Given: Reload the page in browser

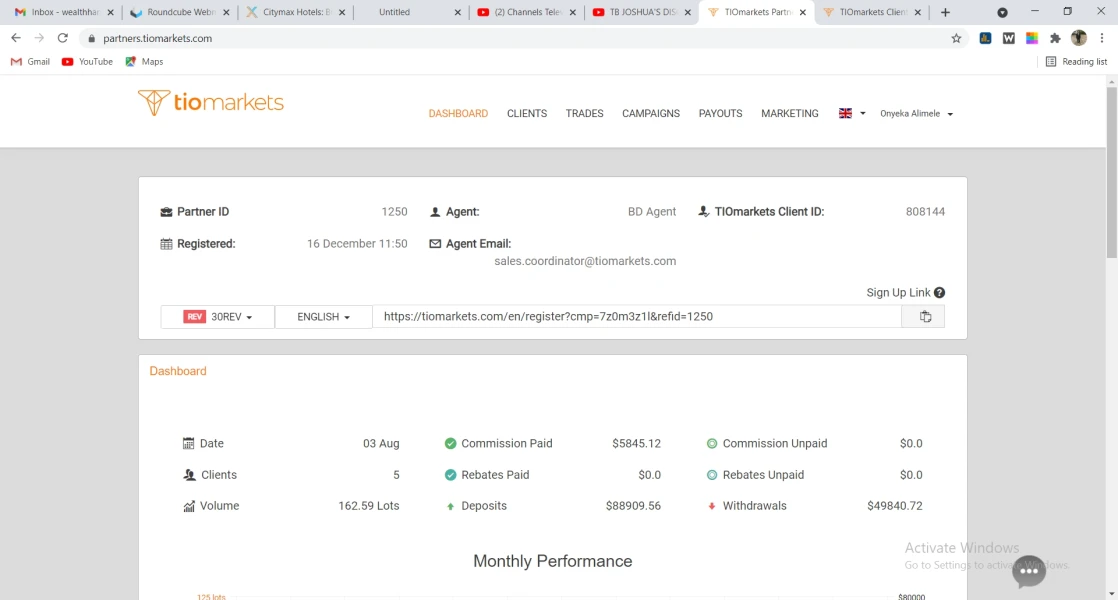Looking at the screenshot, I should click(63, 38).
